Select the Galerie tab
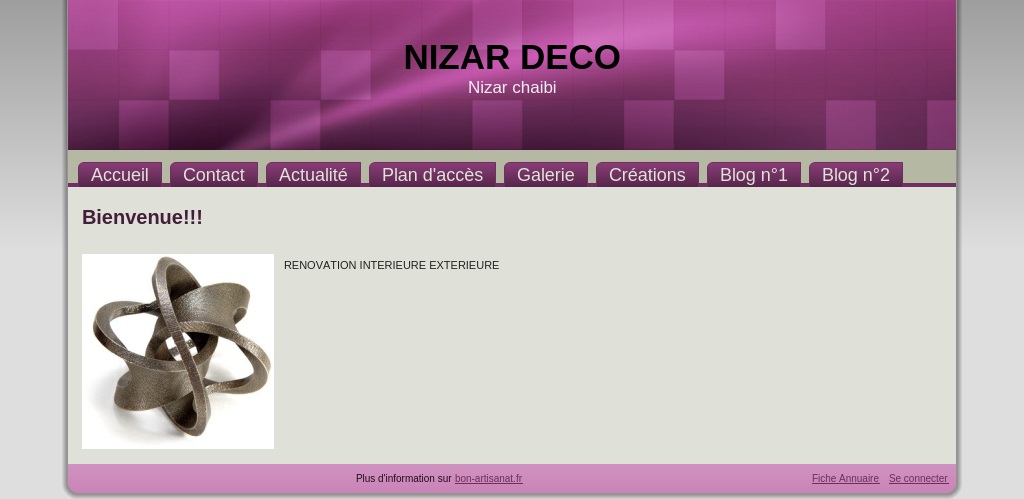Viewport: 1024px width, 499px height. (x=545, y=174)
